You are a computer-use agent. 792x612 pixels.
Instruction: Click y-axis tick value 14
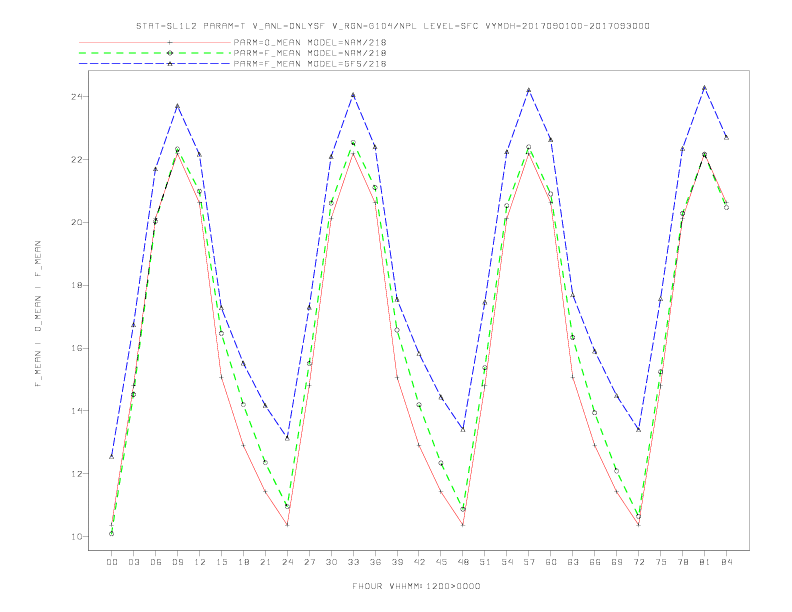76,411
